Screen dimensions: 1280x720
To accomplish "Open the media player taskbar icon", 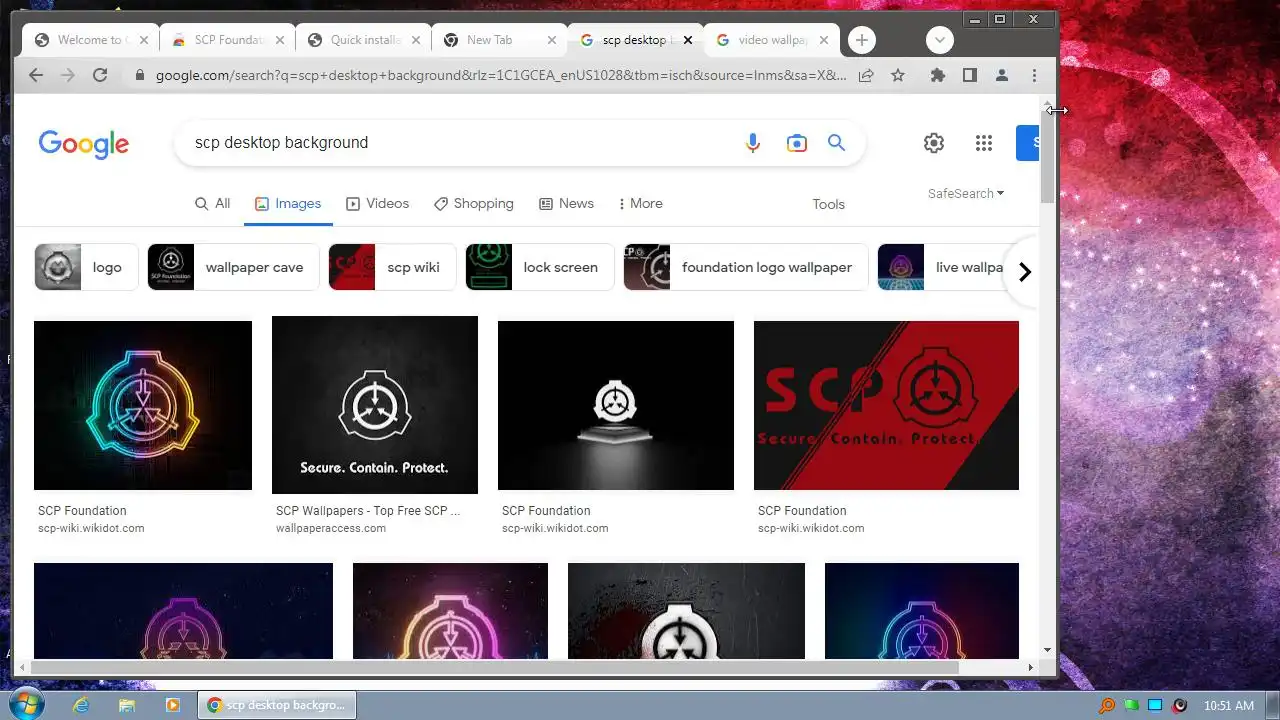I will [x=172, y=705].
